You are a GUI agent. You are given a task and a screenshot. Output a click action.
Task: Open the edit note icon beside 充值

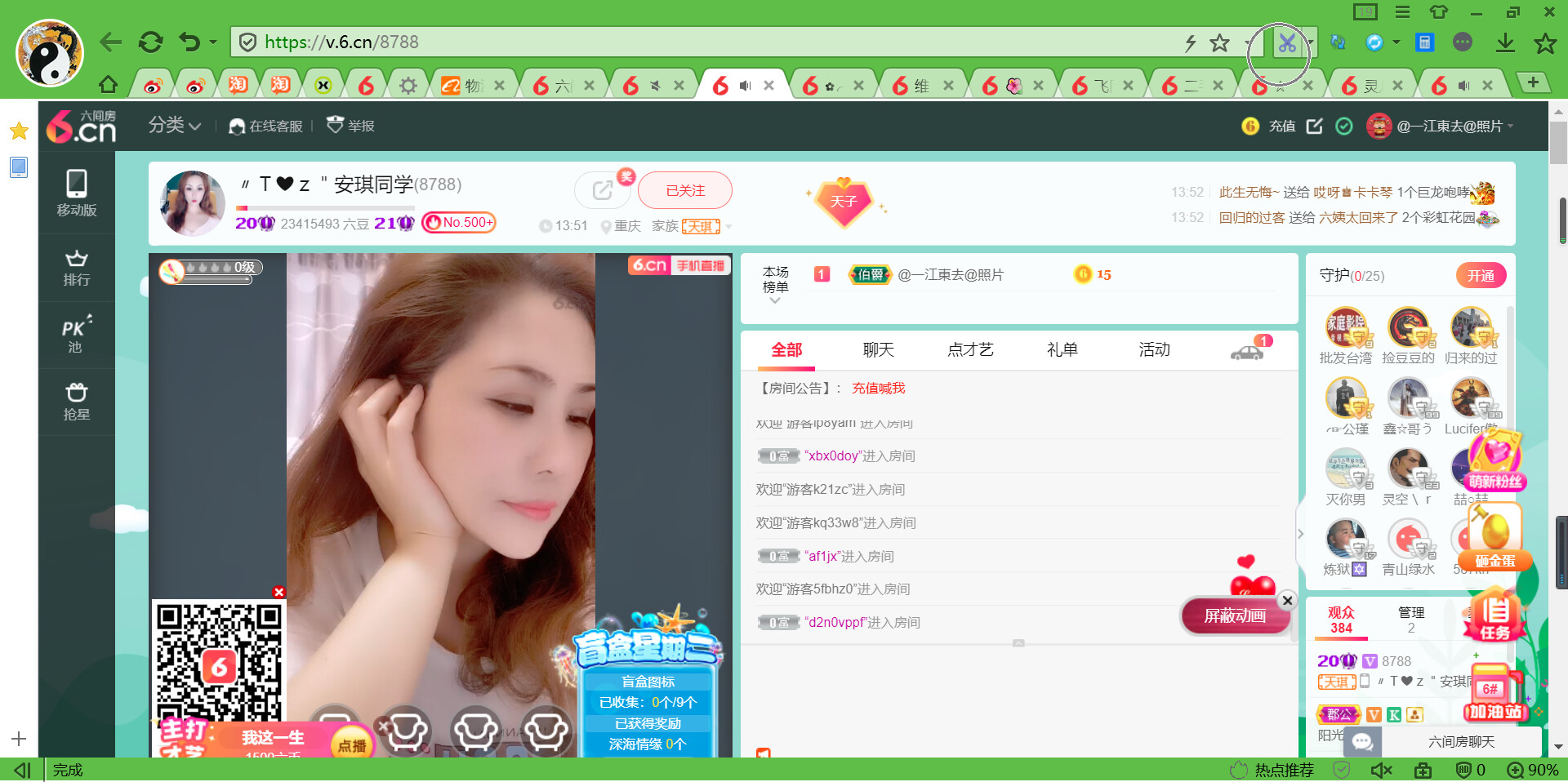(x=1314, y=126)
